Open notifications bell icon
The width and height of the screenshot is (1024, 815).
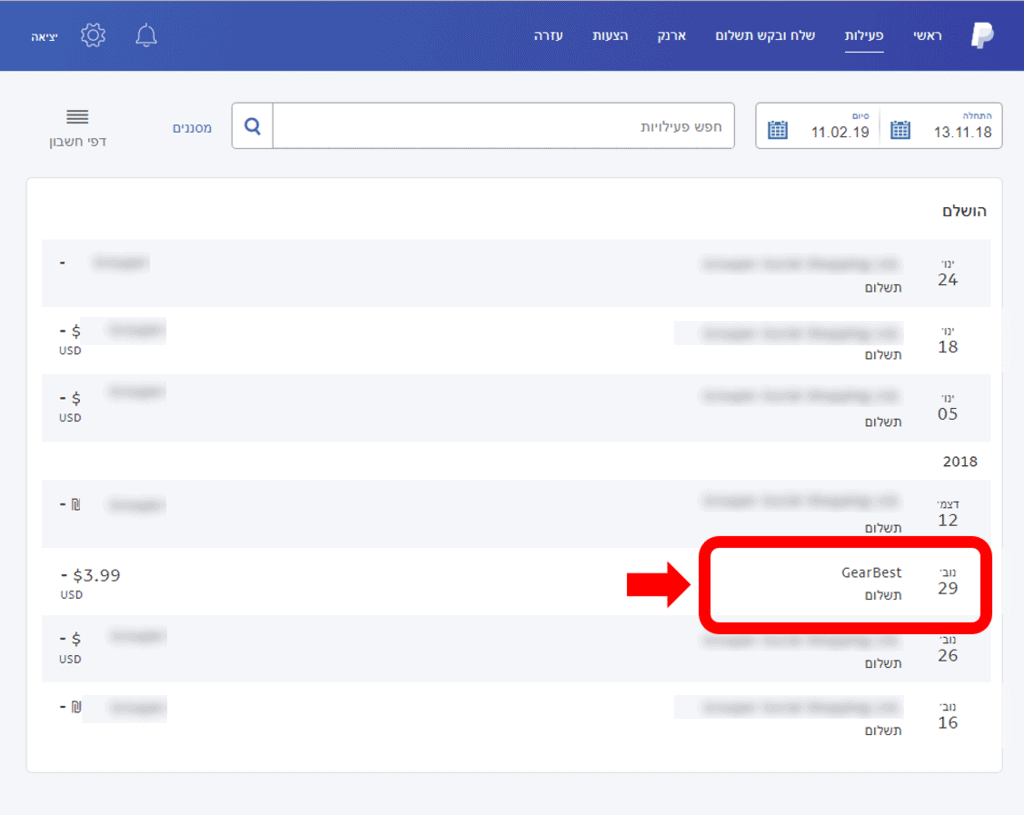[146, 36]
